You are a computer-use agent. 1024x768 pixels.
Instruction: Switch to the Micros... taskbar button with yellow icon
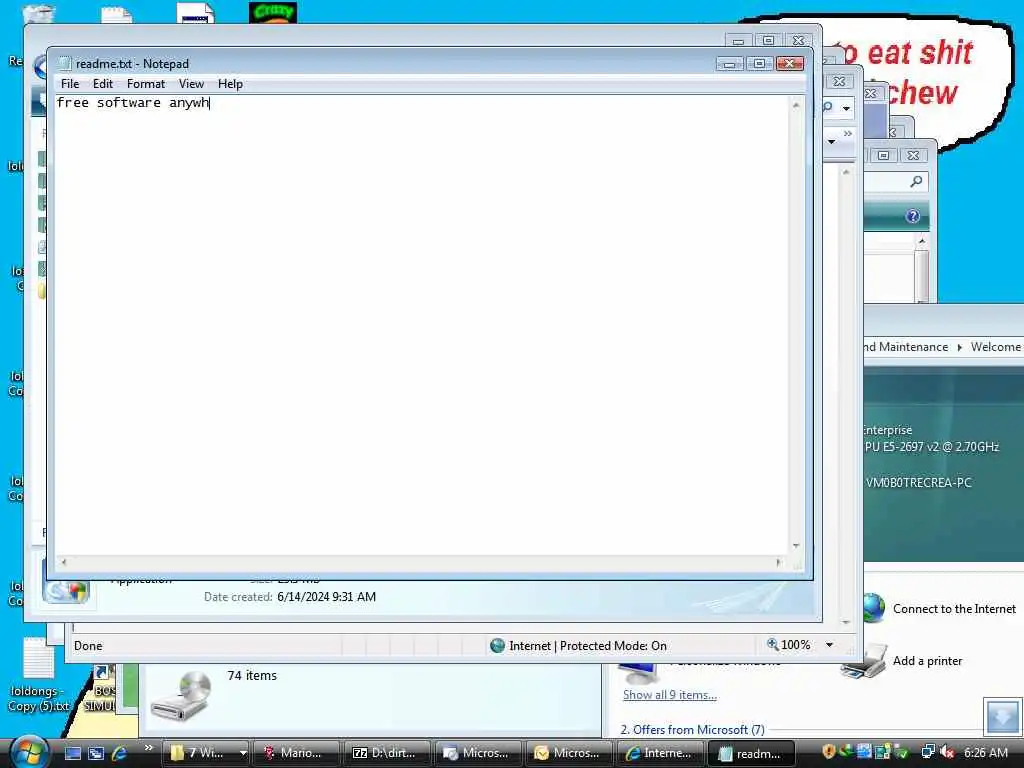568,753
